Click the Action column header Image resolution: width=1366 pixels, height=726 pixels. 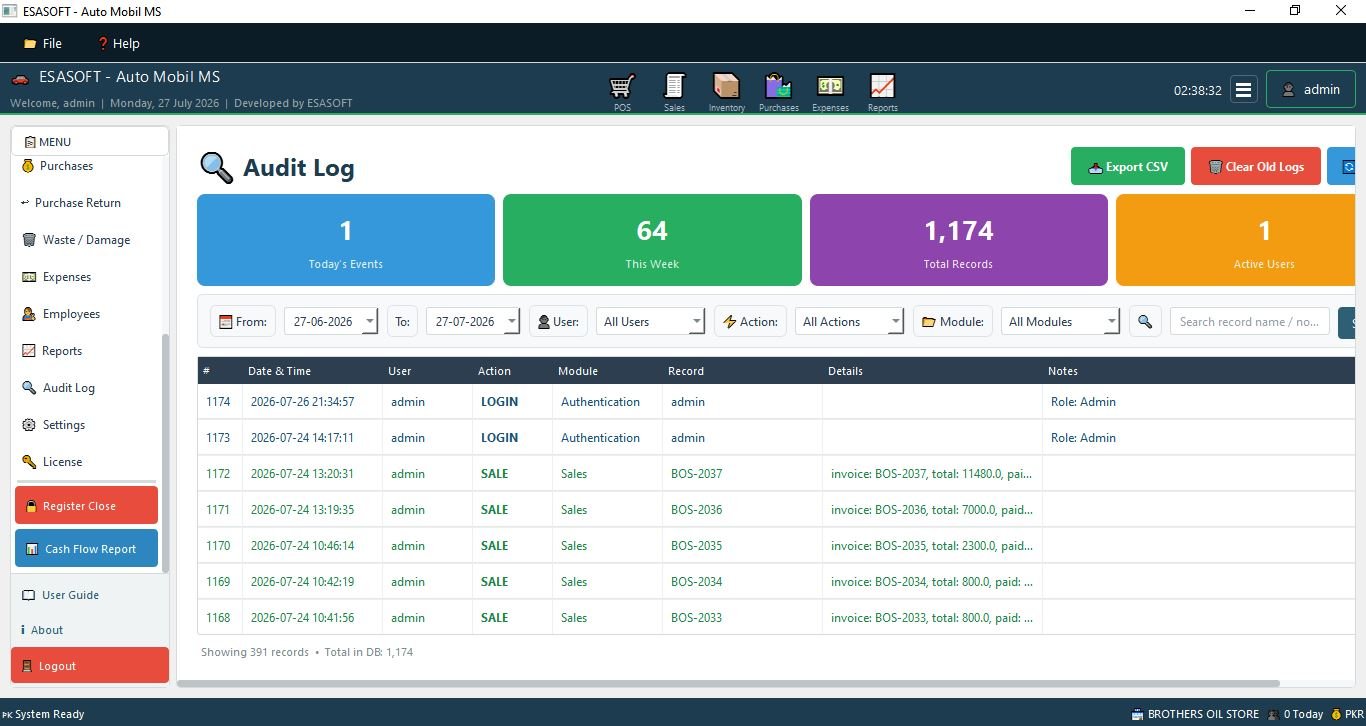[512, 370]
